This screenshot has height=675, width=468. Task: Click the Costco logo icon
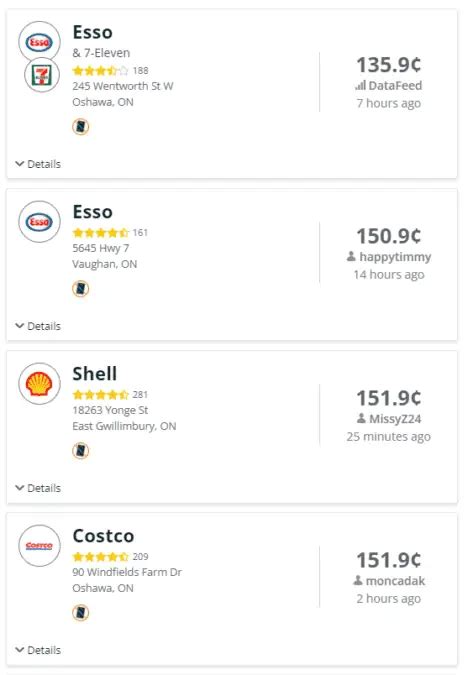pyautogui.click(x=39, y=546)
